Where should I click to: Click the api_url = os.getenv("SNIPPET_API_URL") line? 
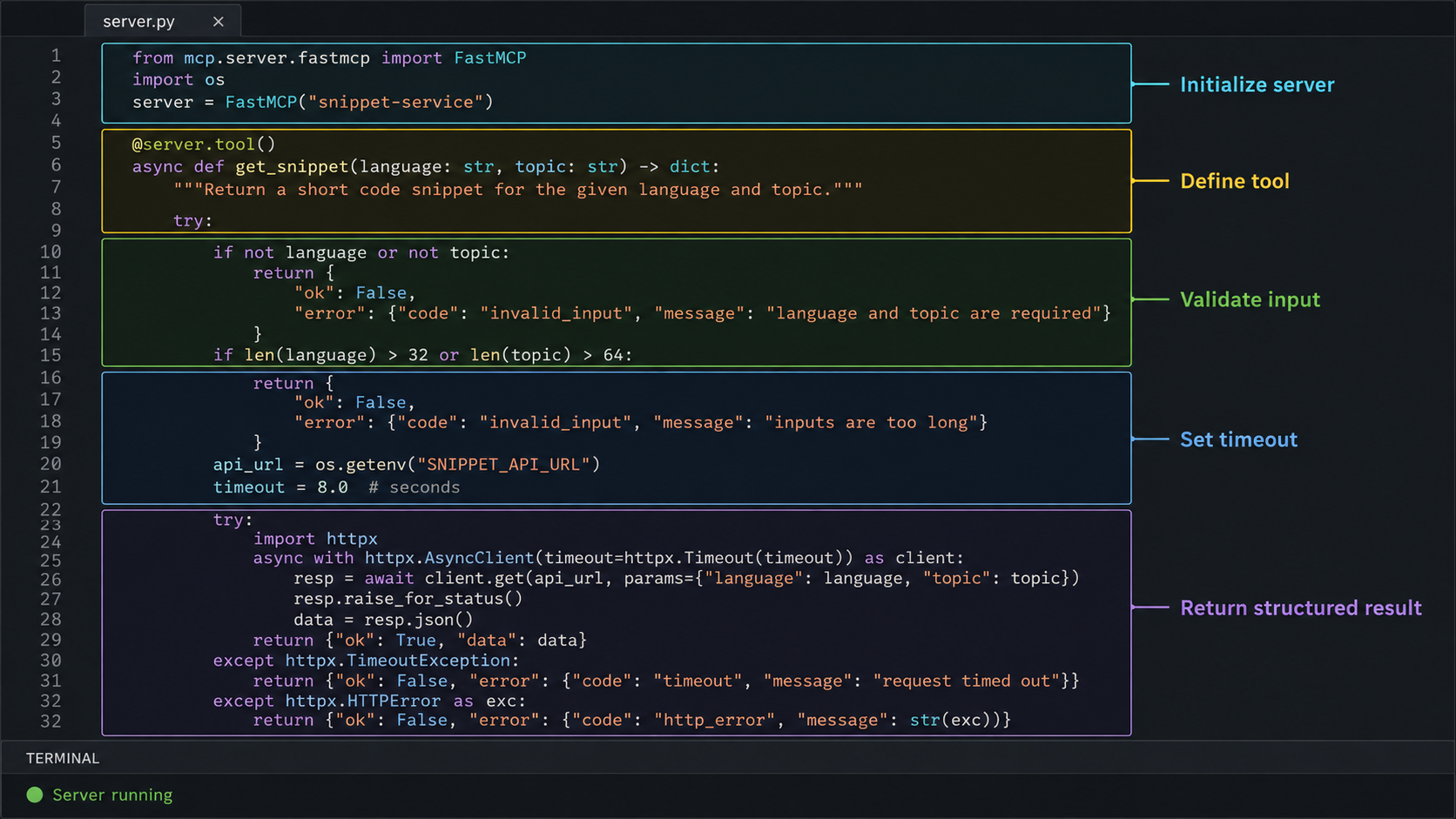tap(407, 465)
